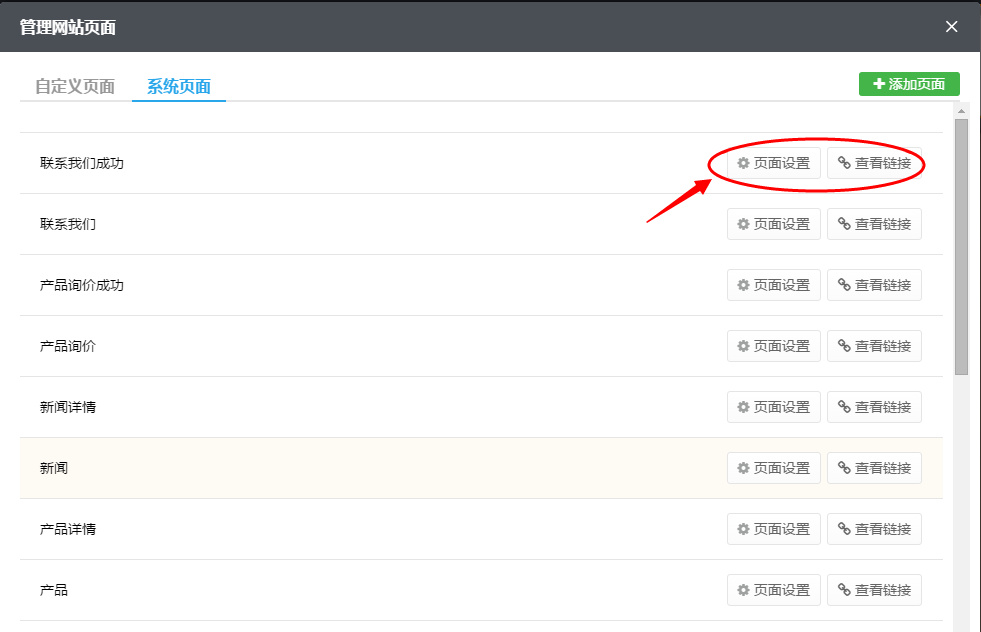View link for 产品询价成功 page
981x632 pixels.
tap(874, 285)
